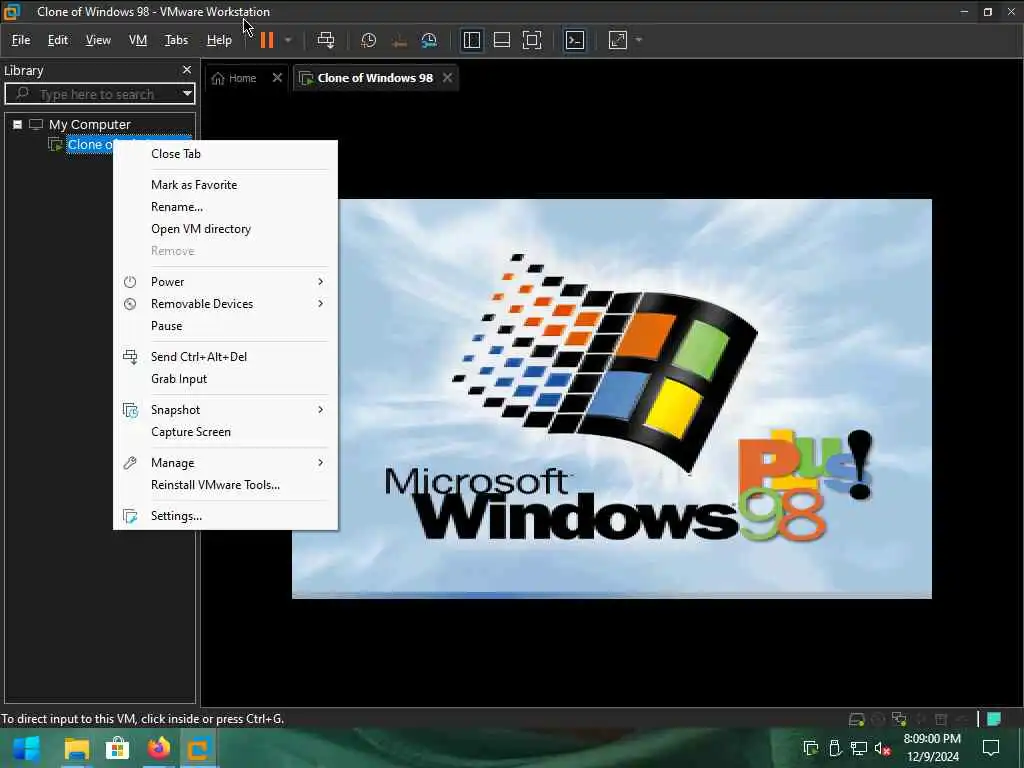Open File Explorer from the taskbar
This screenshot has height=768, width=1024.
click(x=76, y=748)
